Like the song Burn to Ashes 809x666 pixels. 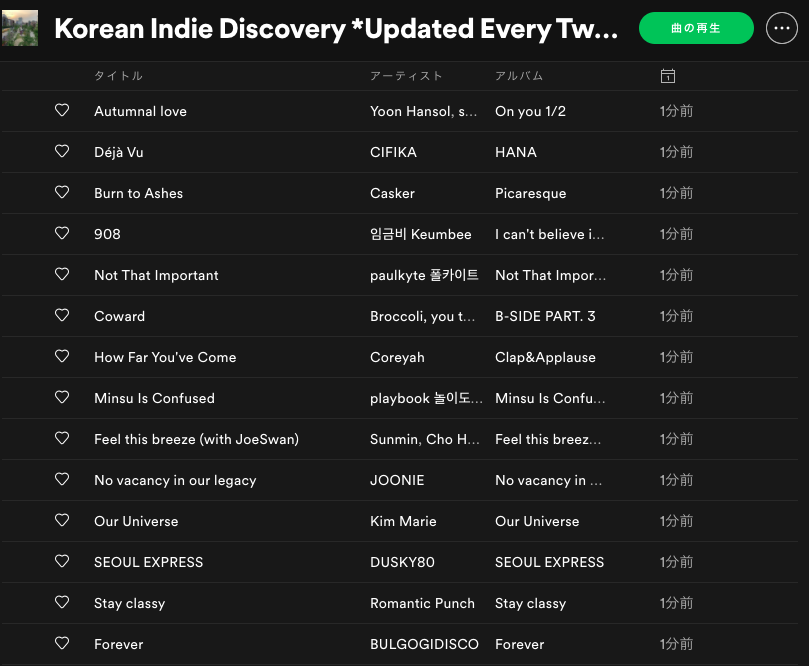point(62,192)
